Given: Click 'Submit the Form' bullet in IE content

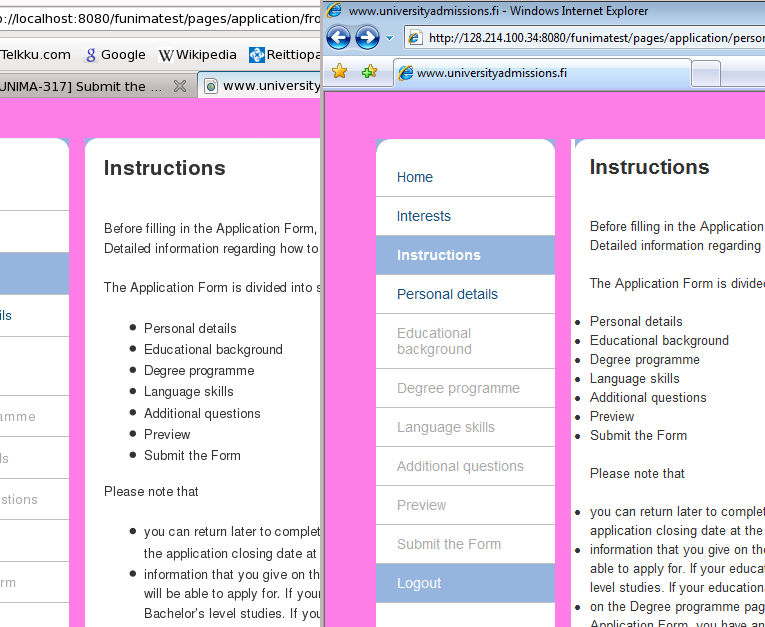Looking at the screenshot, I should [x=638, y=436].
